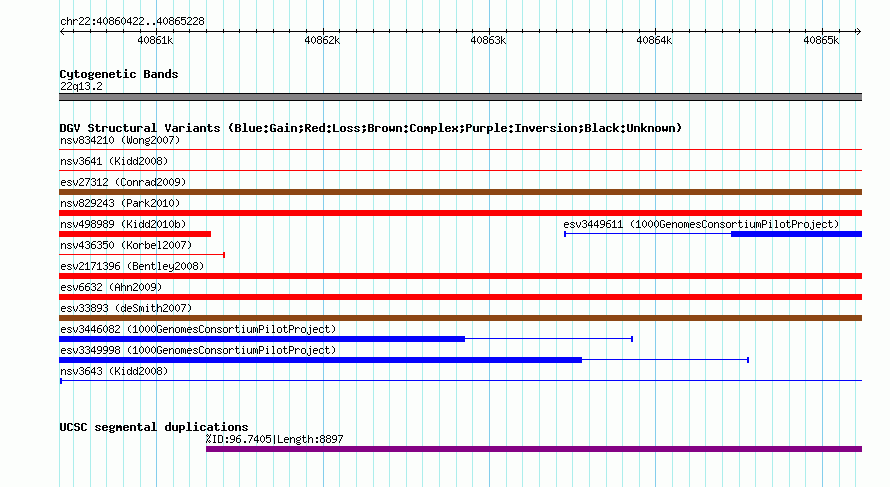Click the nsv829243 (Park2010) label
The image size is (890, 487).
pyautogui.click(x=120, y=203)
